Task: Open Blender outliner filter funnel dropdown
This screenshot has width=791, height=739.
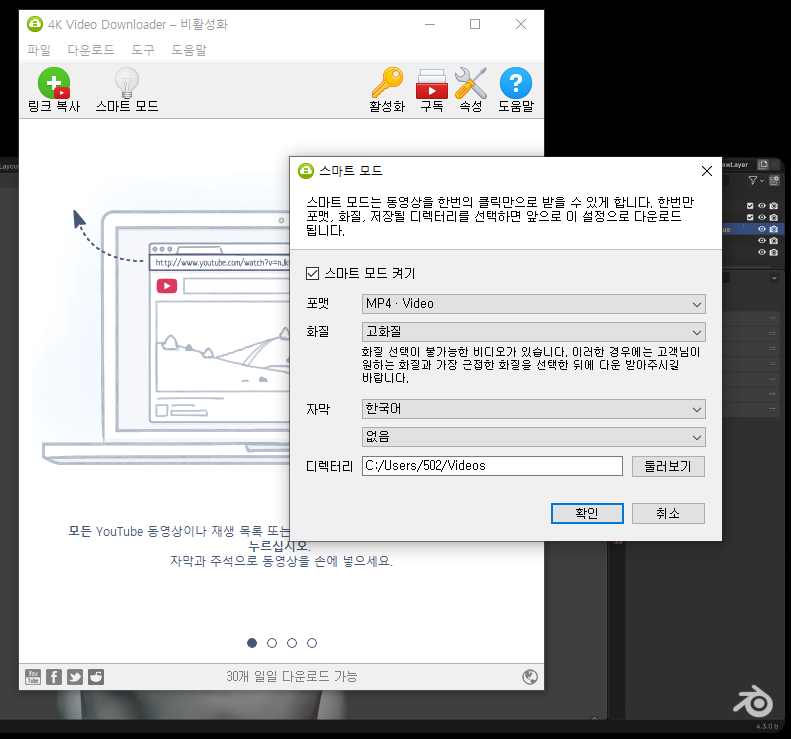Action: tap(756, 180)
